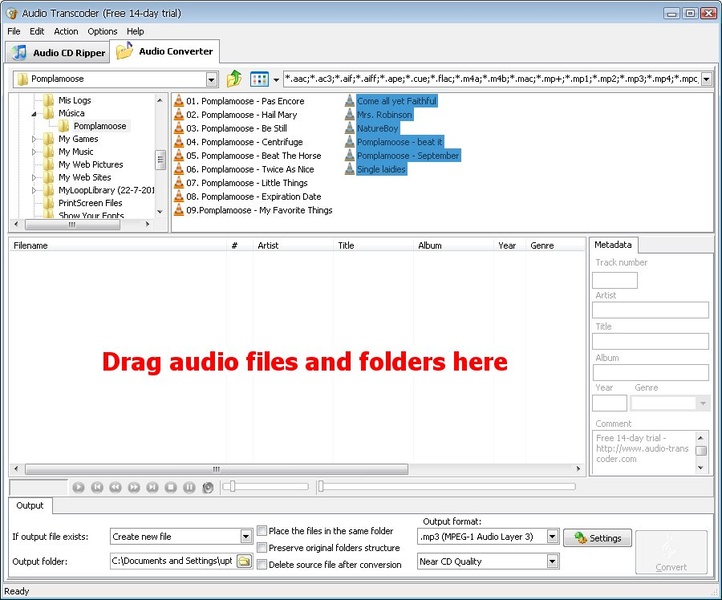The image size is (722, 600).
Task: Click the Title metadata input field
Action: pyautogui.click(x=650, y=341)
